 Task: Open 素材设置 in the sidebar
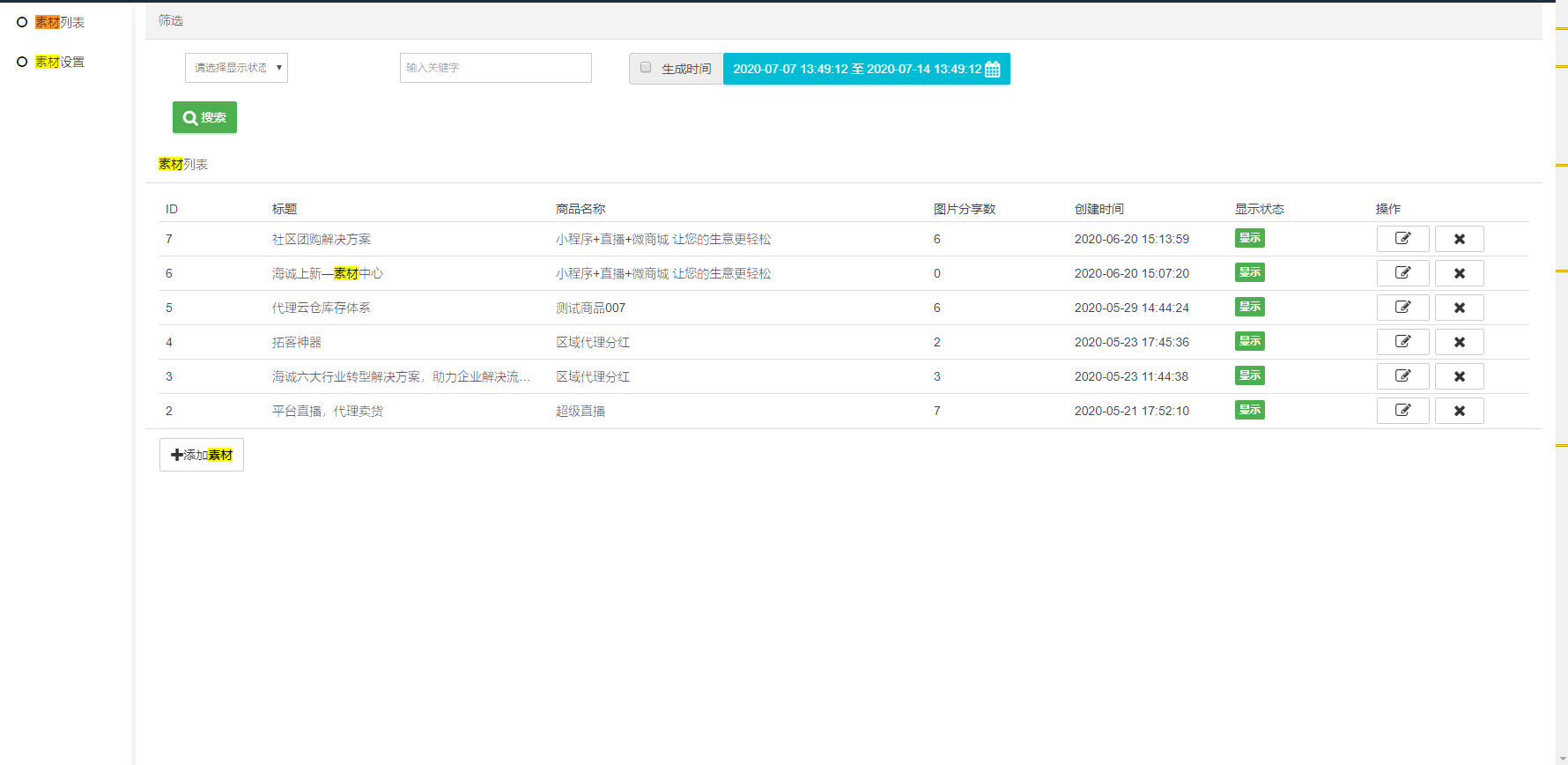60,62
